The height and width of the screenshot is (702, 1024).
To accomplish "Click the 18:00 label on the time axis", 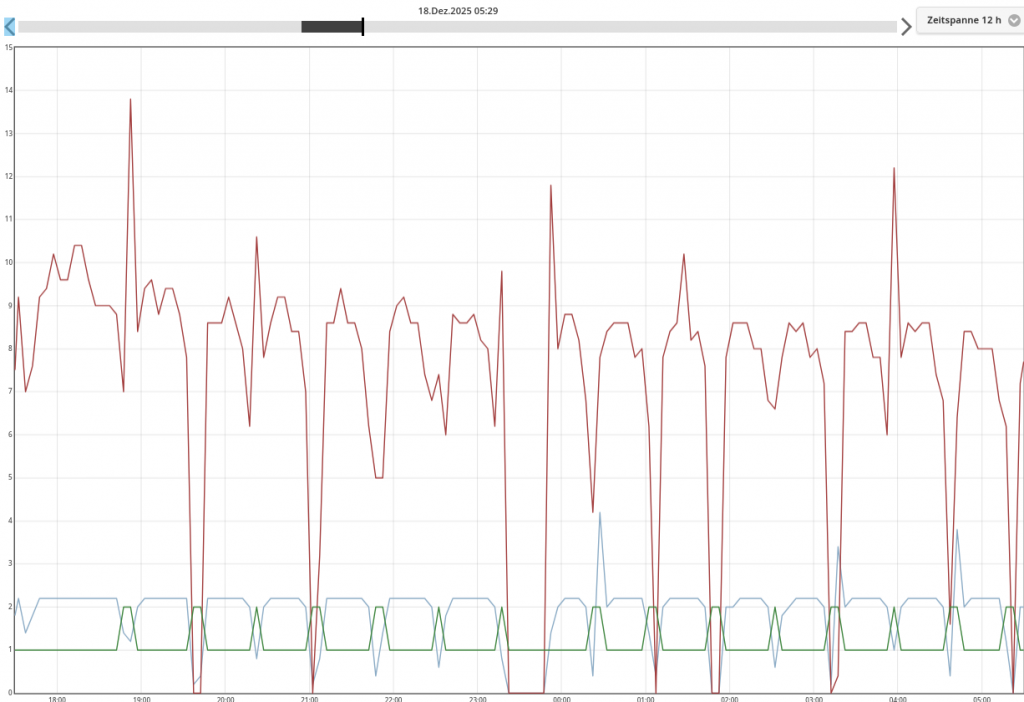I will tap(57, 698).
